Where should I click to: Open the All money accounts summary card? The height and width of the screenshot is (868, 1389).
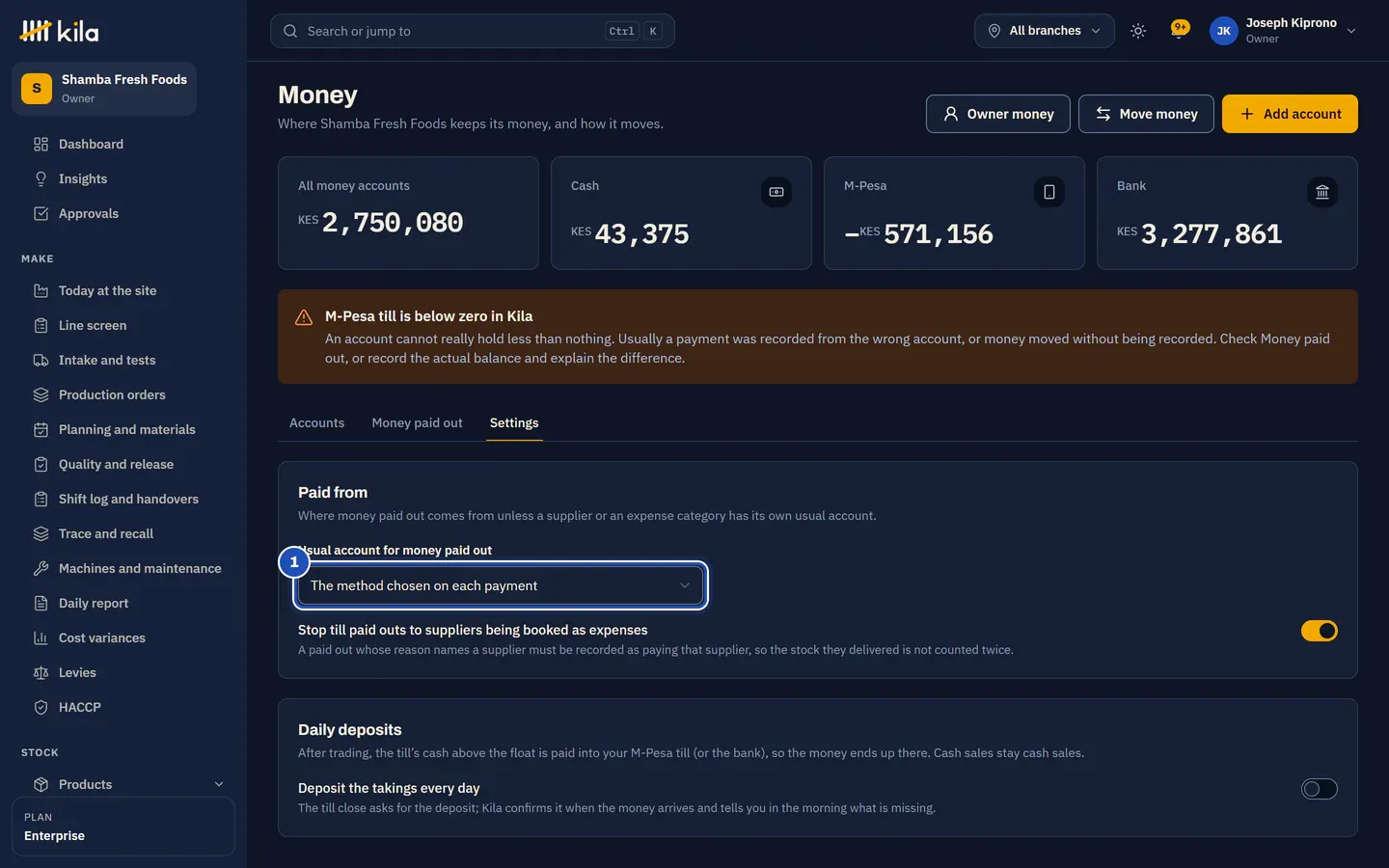[x=408, y=213]
